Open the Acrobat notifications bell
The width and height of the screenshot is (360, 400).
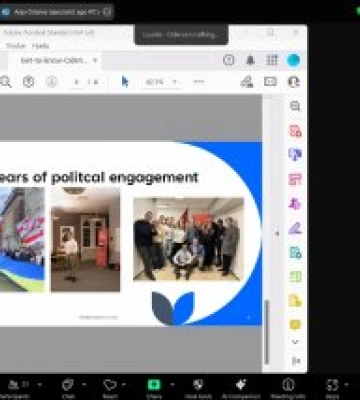(x=250, y=60)
